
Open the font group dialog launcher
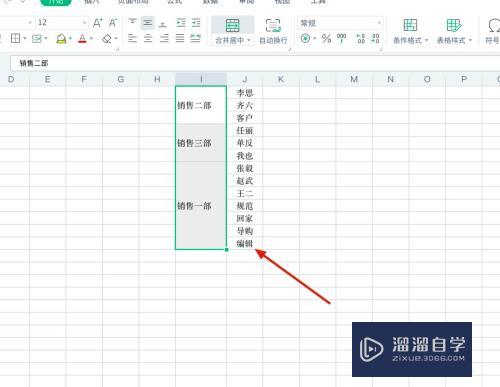coord(118,49)
